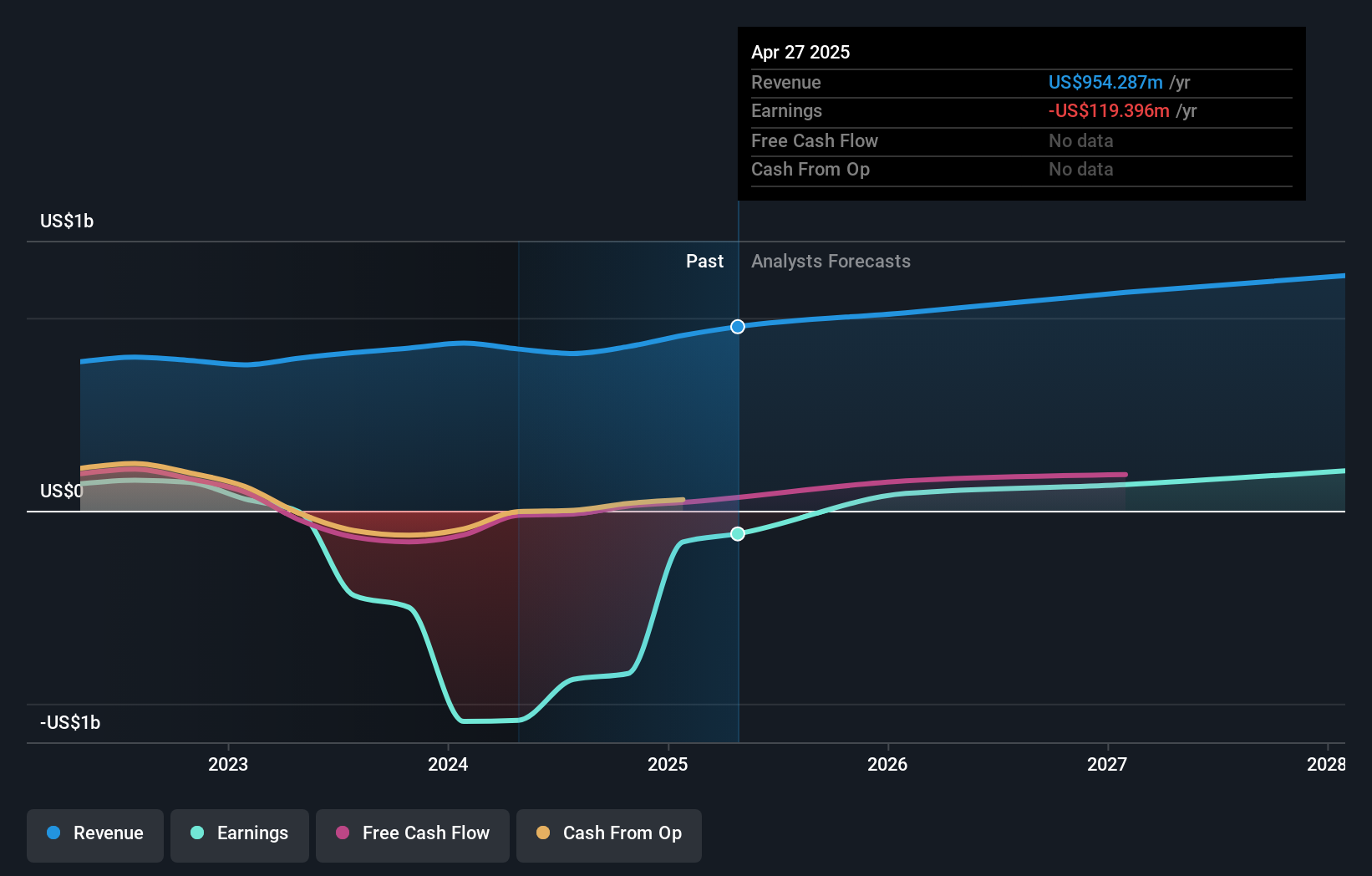Click the 2025 x-axis year label
This screenshot has width=1372, height=876.
coord(668,764)
